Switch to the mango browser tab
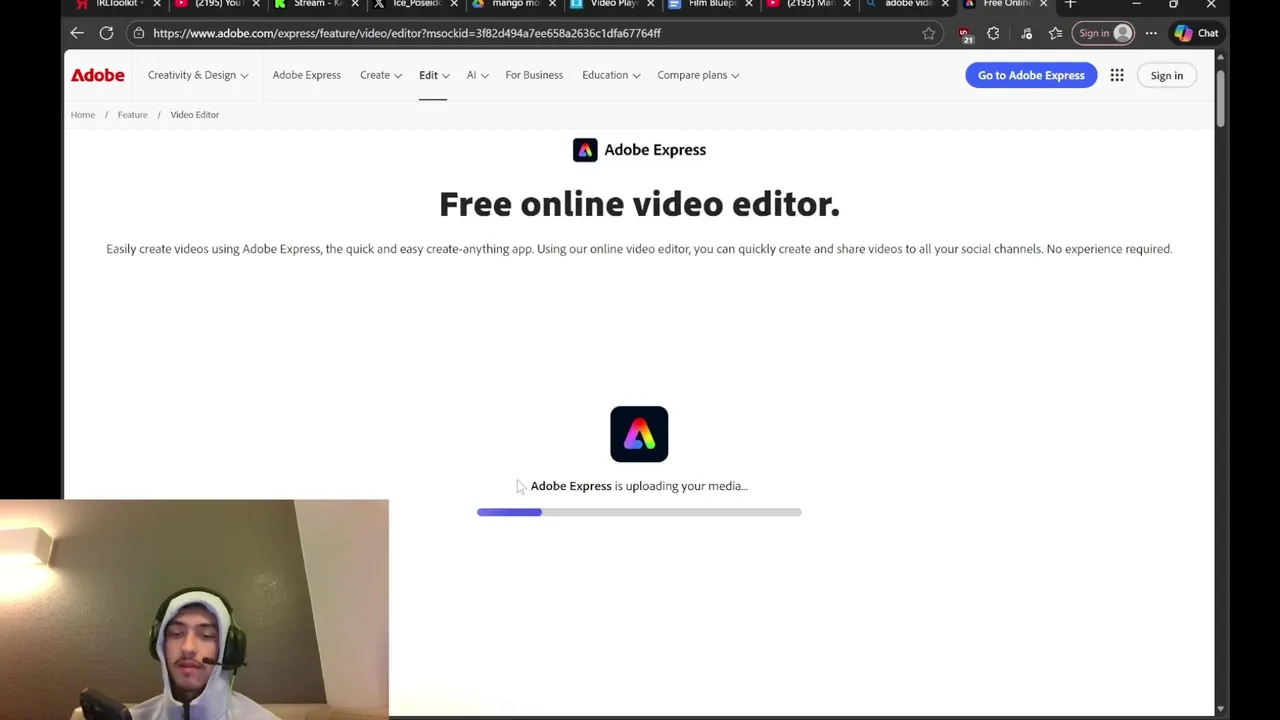This screenshot has height=720, width=1280. click(x=513, y=4)
